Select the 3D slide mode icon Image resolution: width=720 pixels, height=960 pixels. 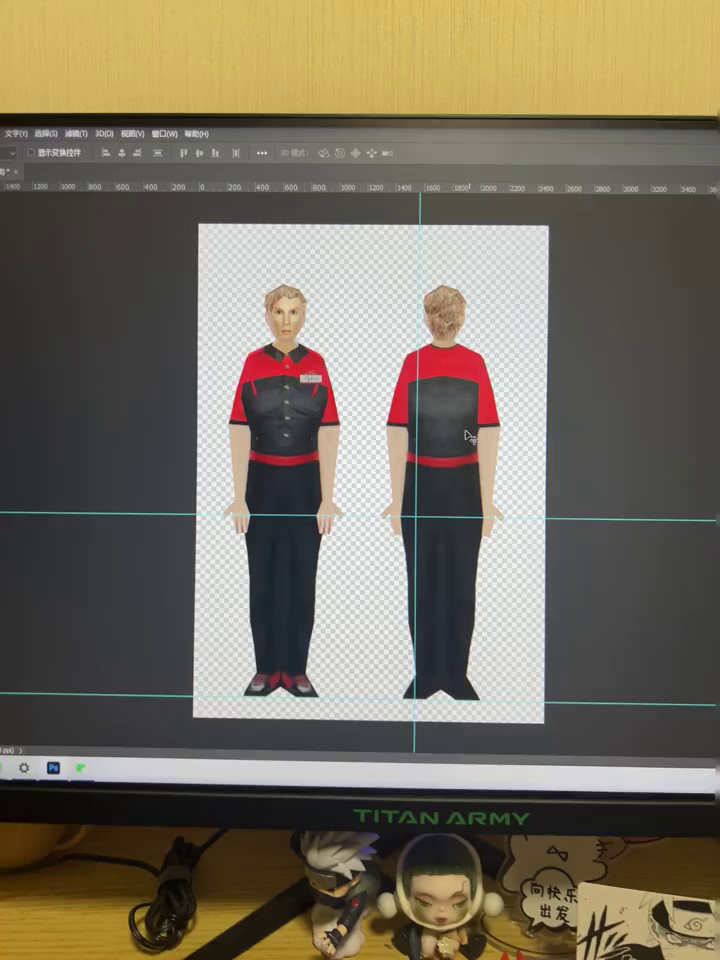point(371,153)
